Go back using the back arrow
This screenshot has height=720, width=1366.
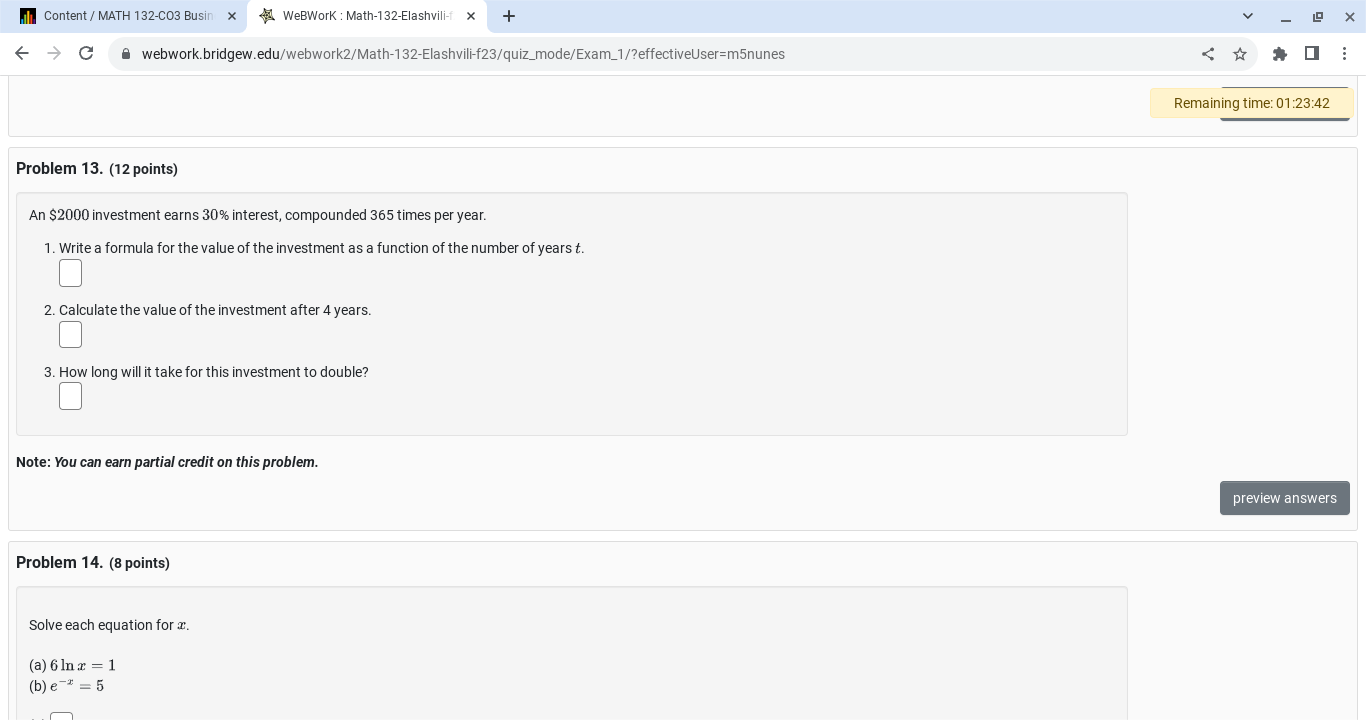click(22, 53)
